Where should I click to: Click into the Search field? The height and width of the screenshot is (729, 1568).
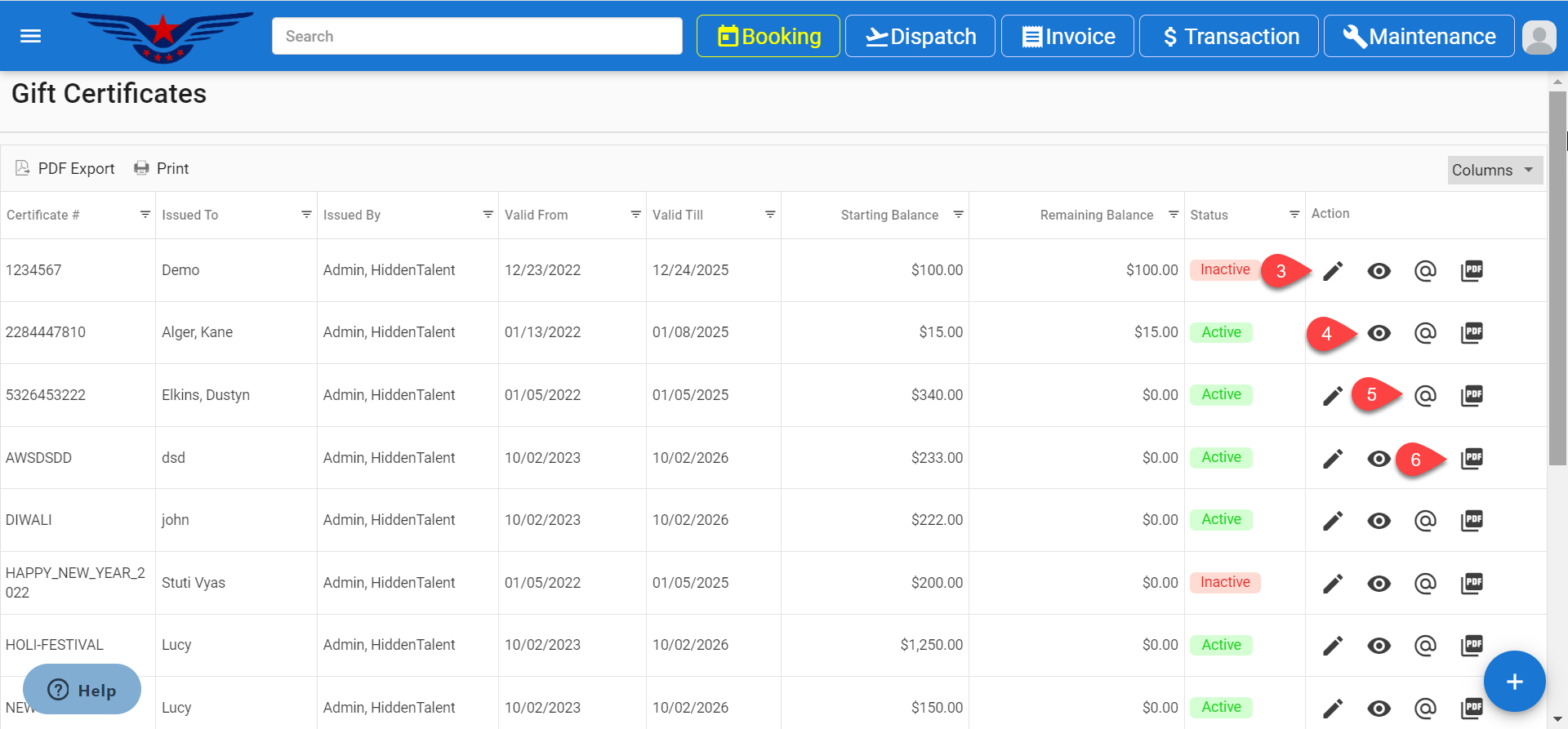point(477,37)
